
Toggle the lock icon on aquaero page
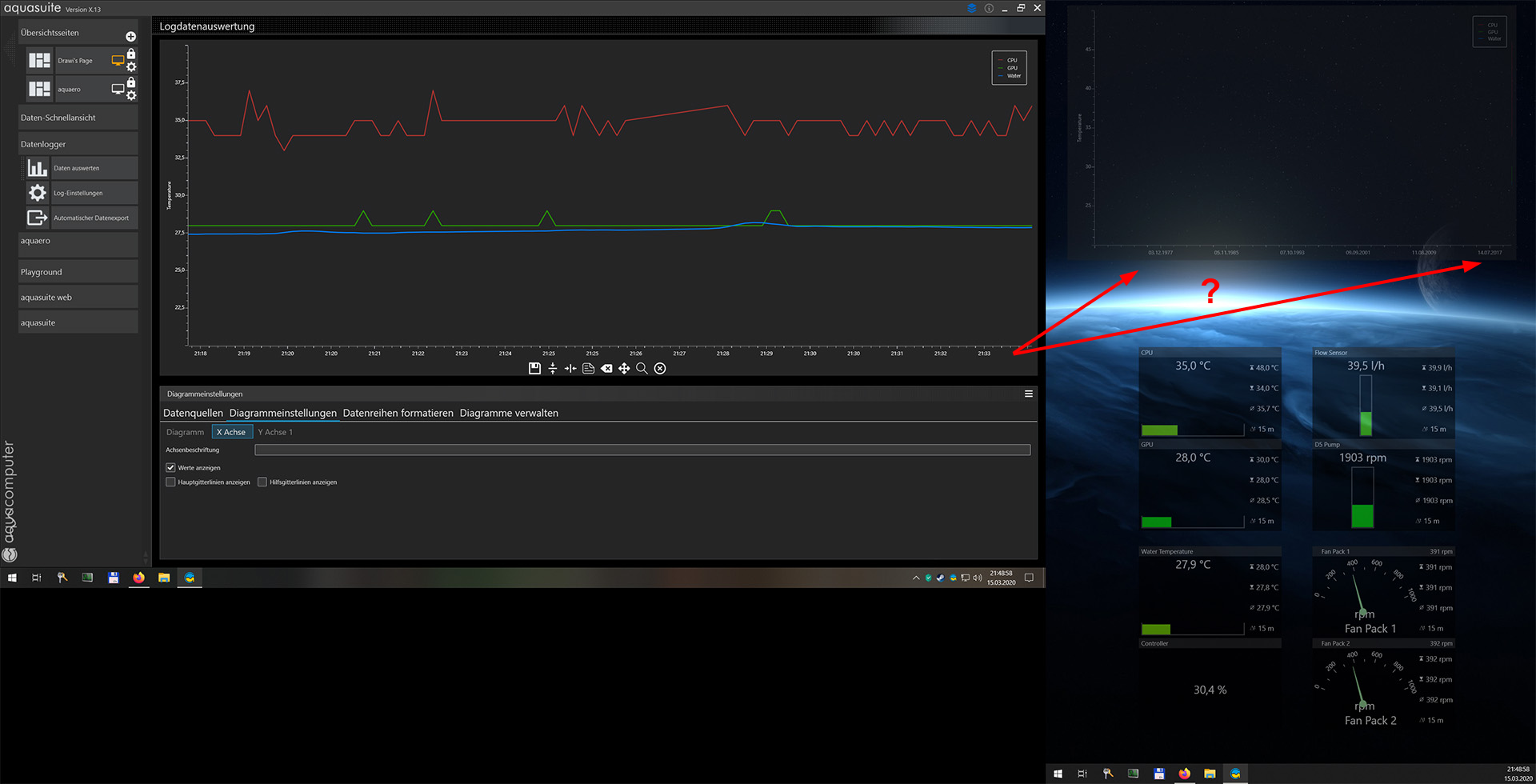131,82
